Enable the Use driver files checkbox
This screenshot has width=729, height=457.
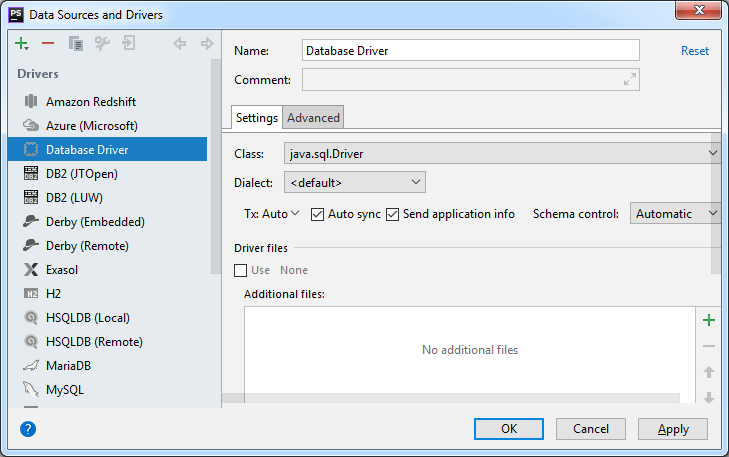click(x=240, y=270)
